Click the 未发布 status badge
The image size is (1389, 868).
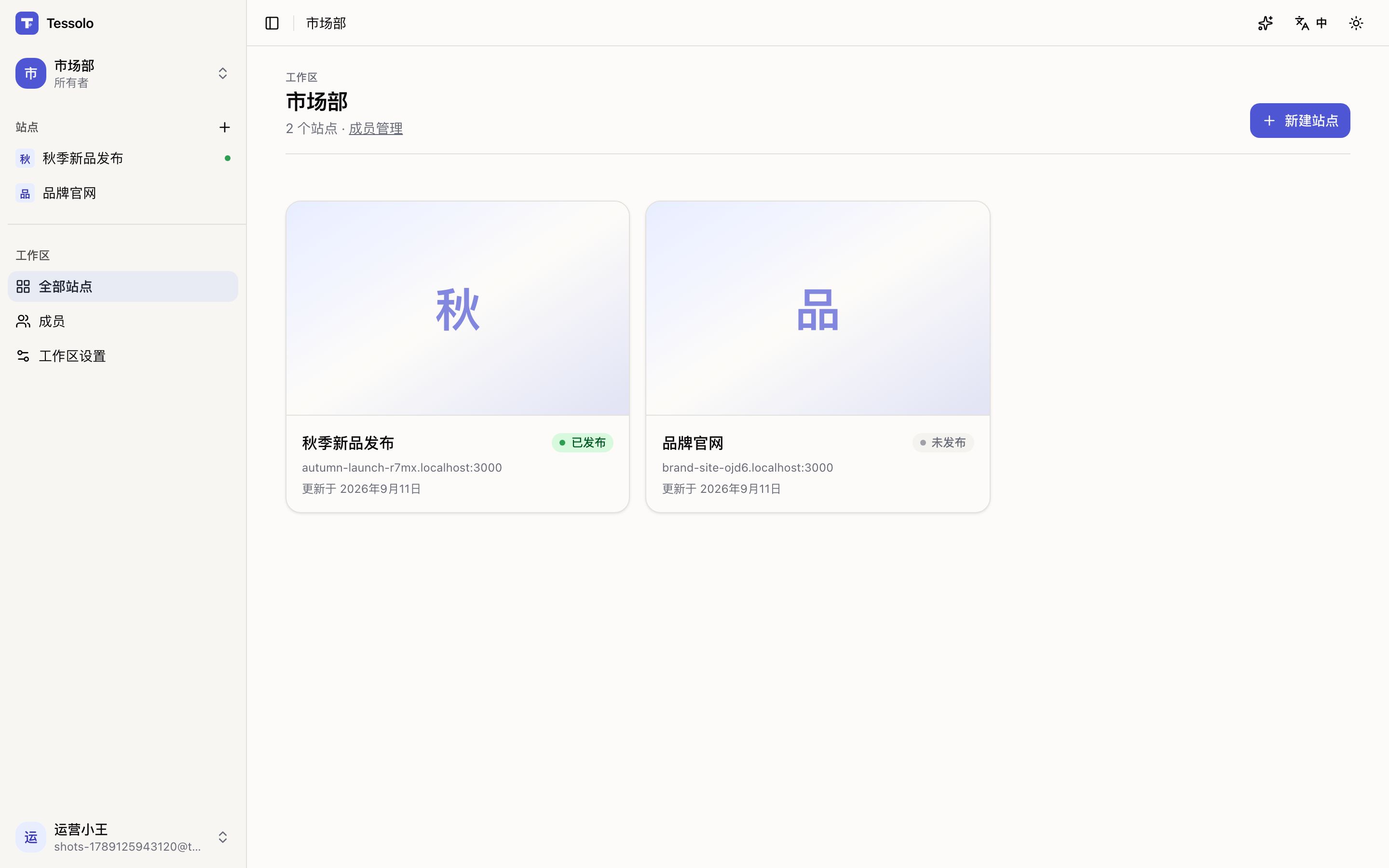coord(942,443)
